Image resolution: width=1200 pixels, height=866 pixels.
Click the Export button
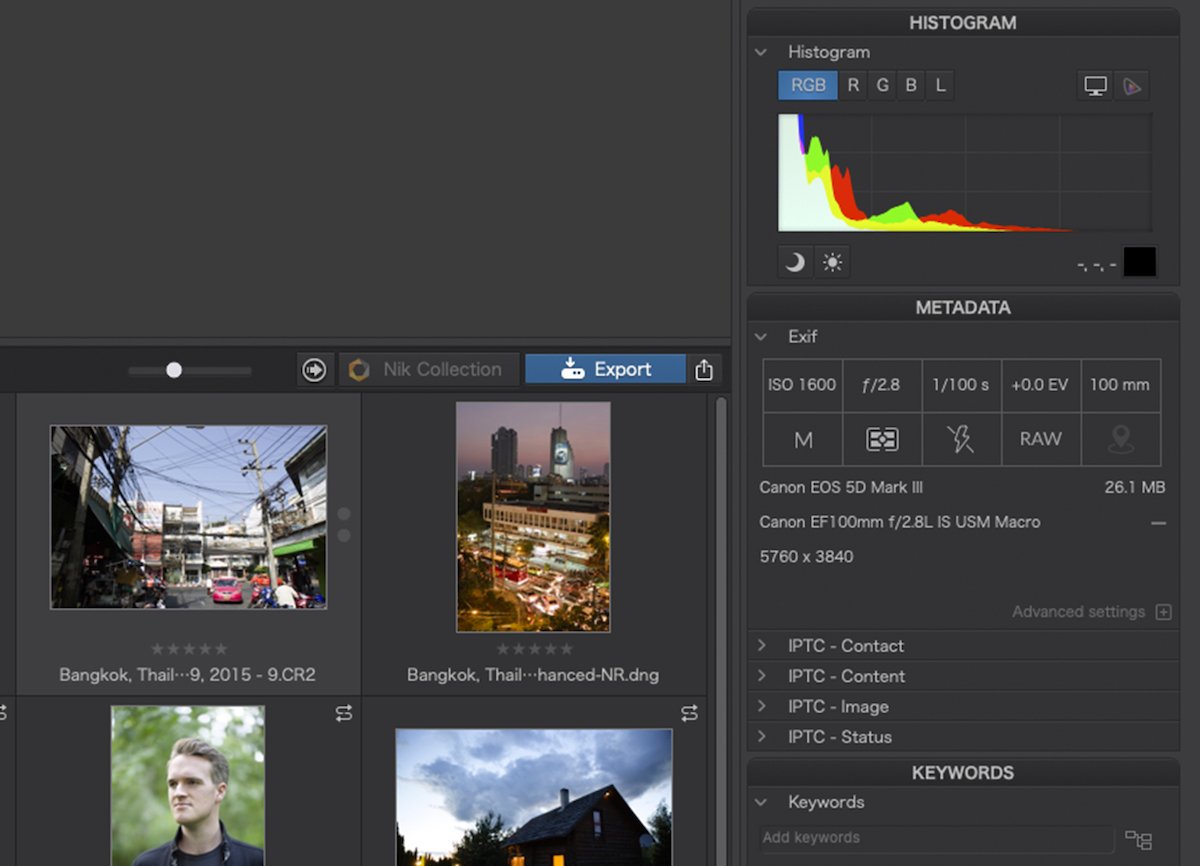coord(605,368)
